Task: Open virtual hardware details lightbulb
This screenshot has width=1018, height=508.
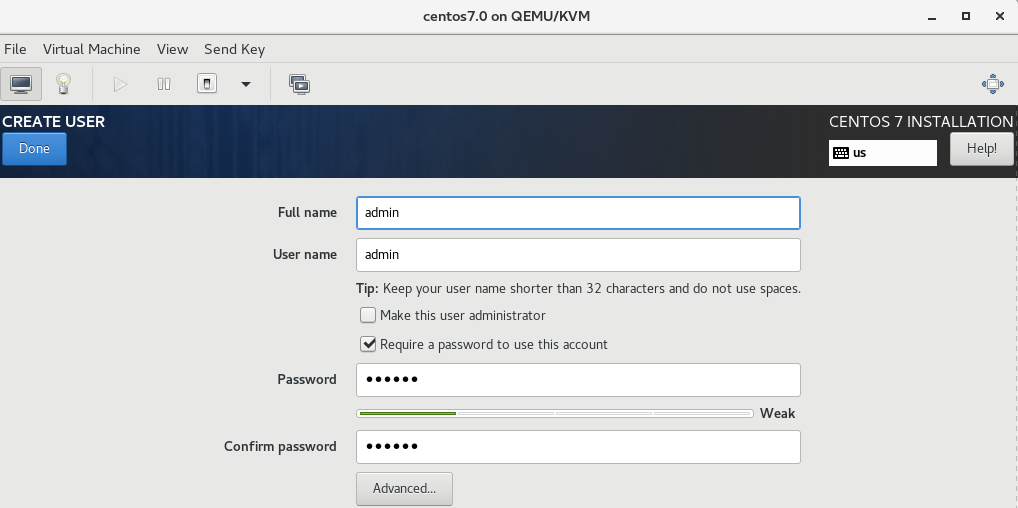Action: pyautogui.click(x=63, y=84)
